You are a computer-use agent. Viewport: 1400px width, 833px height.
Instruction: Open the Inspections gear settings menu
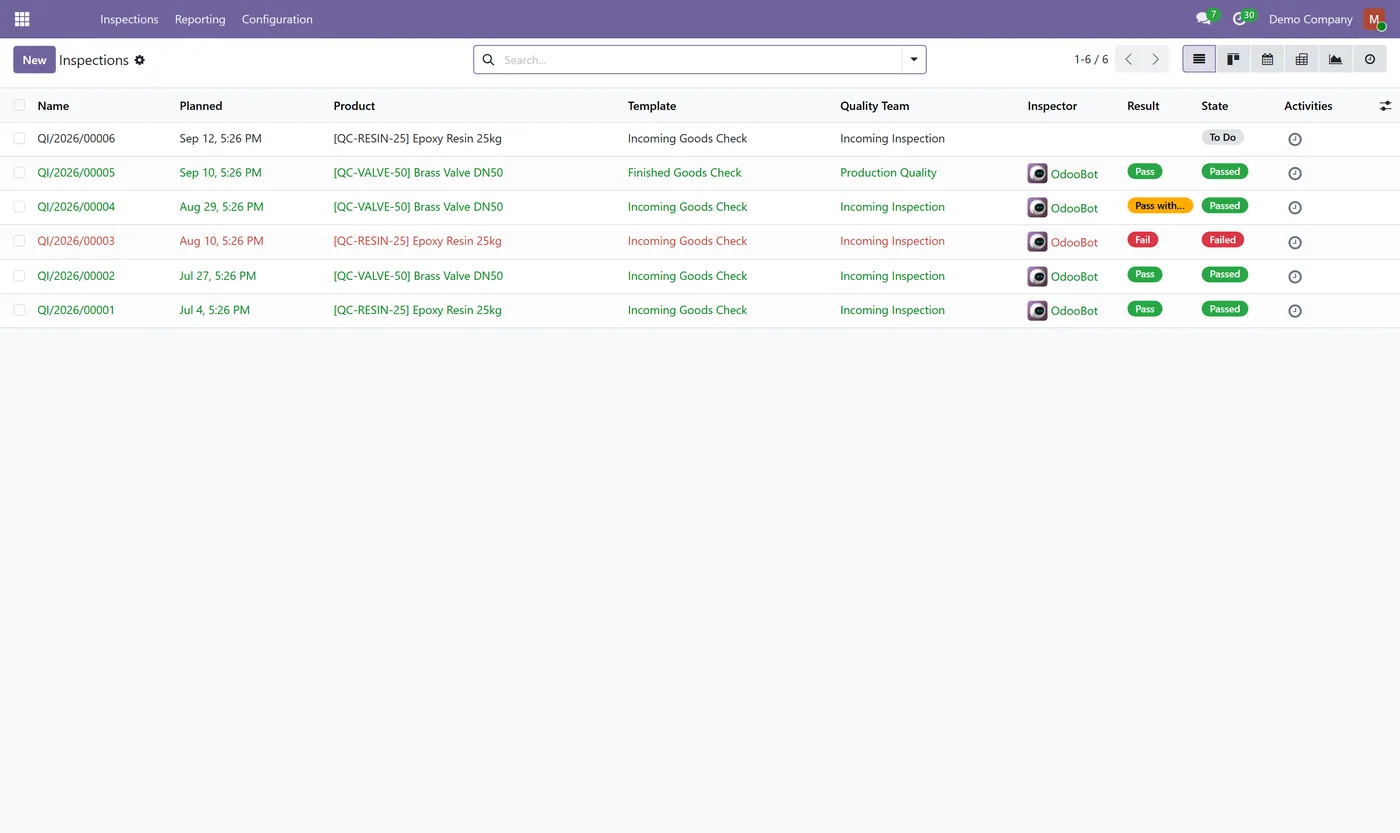pos(140,60)
